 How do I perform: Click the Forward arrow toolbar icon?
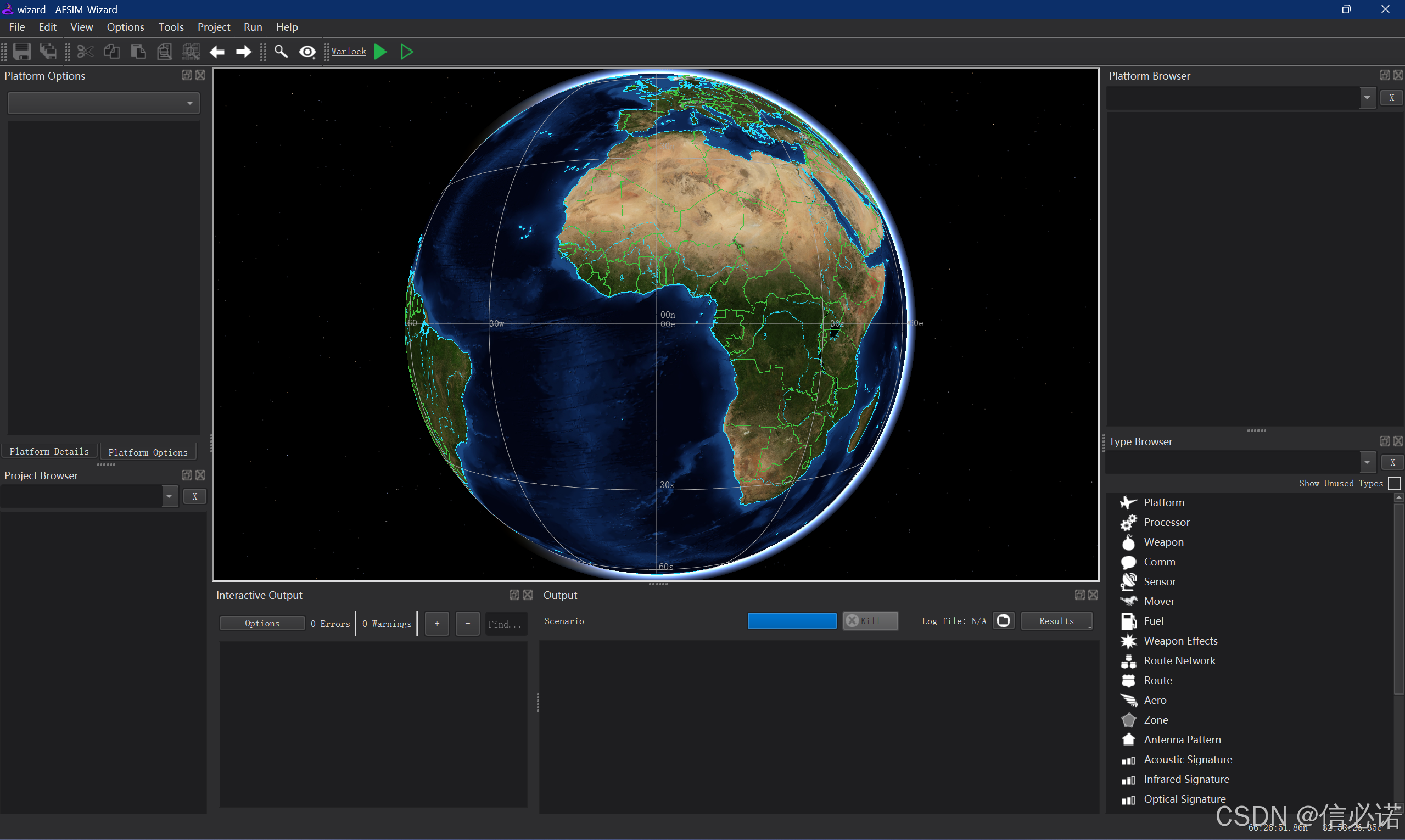click(x=243, y=52)
